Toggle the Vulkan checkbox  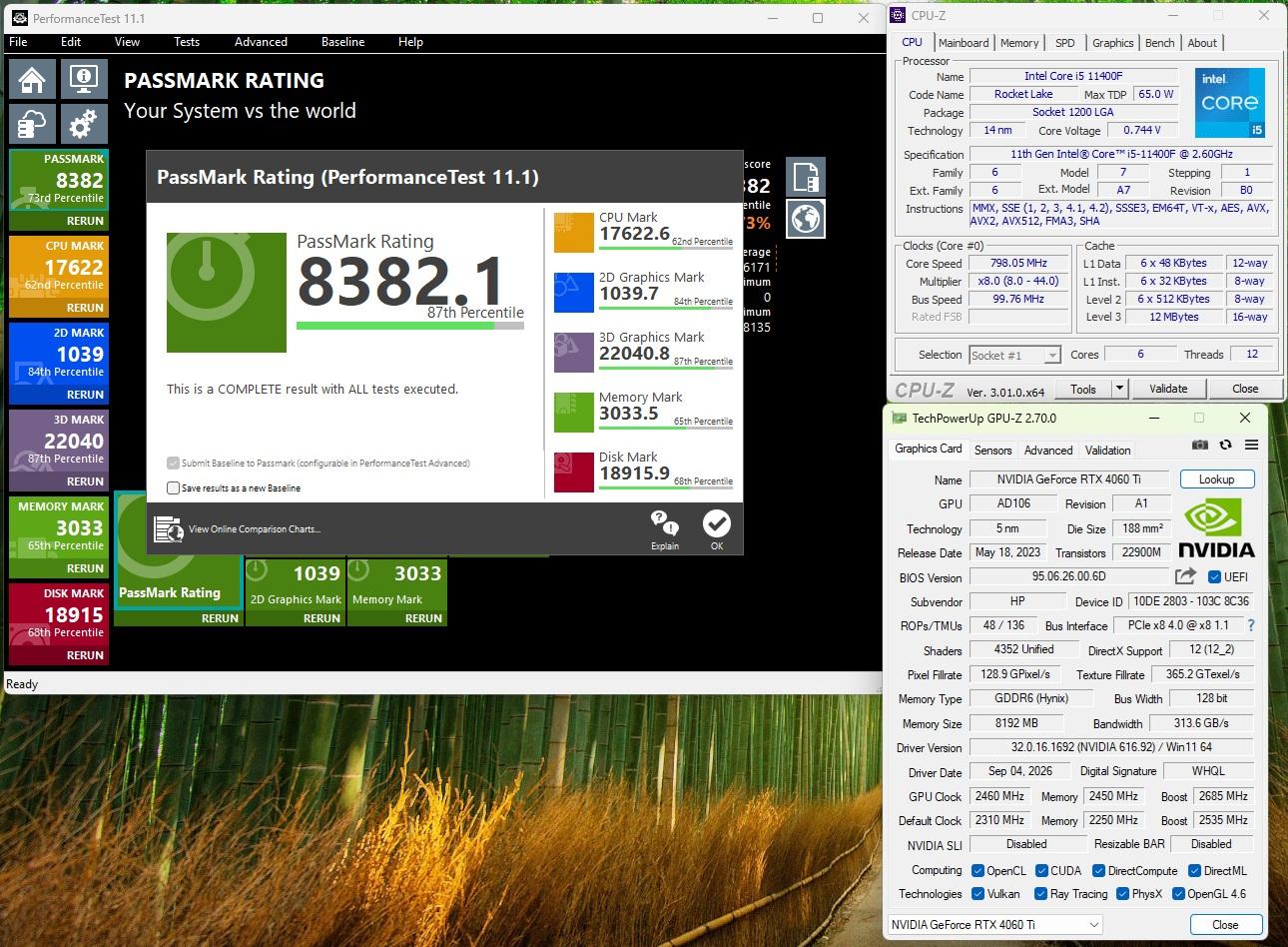point(977,894)
